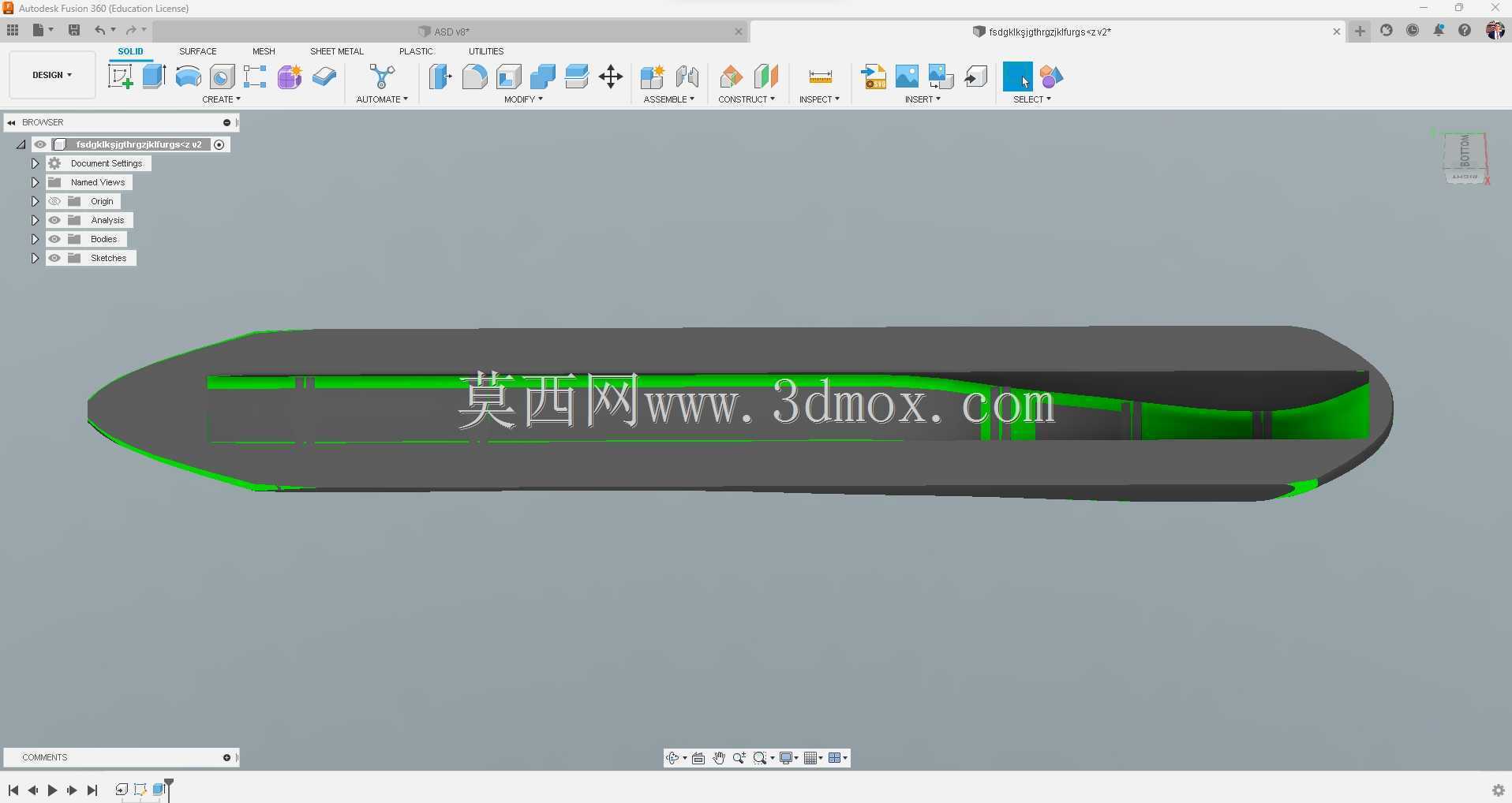
Task: Click the Automate fork icon
Action: (382, 77)
